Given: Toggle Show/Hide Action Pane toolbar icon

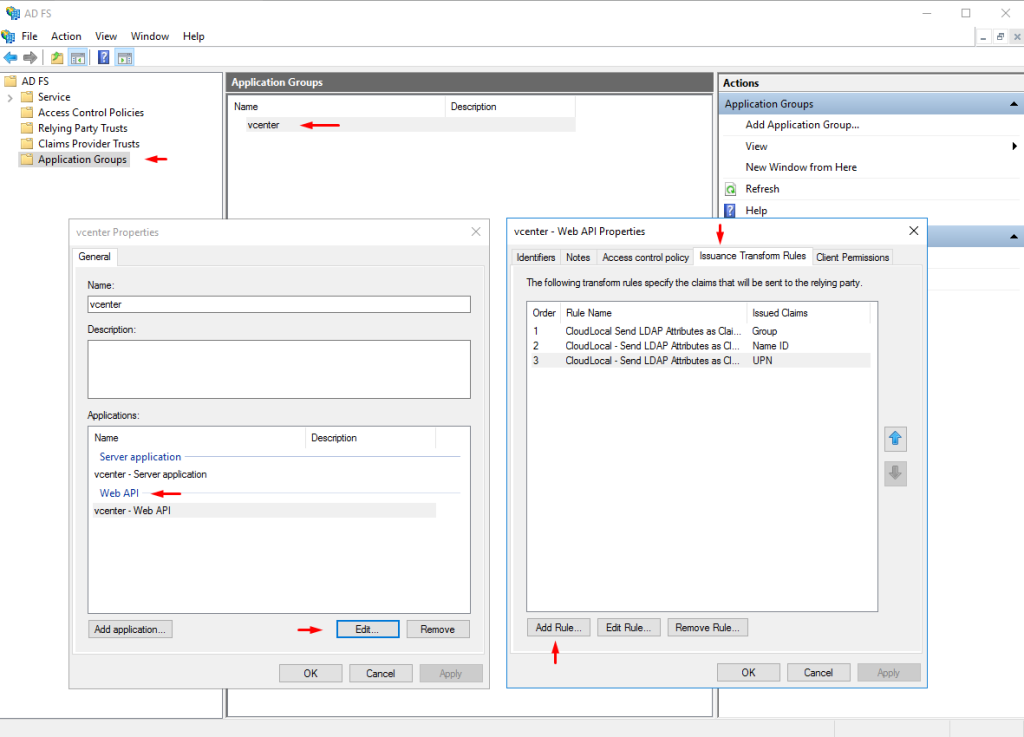Looking at the screenshot, I should point(124,58).
